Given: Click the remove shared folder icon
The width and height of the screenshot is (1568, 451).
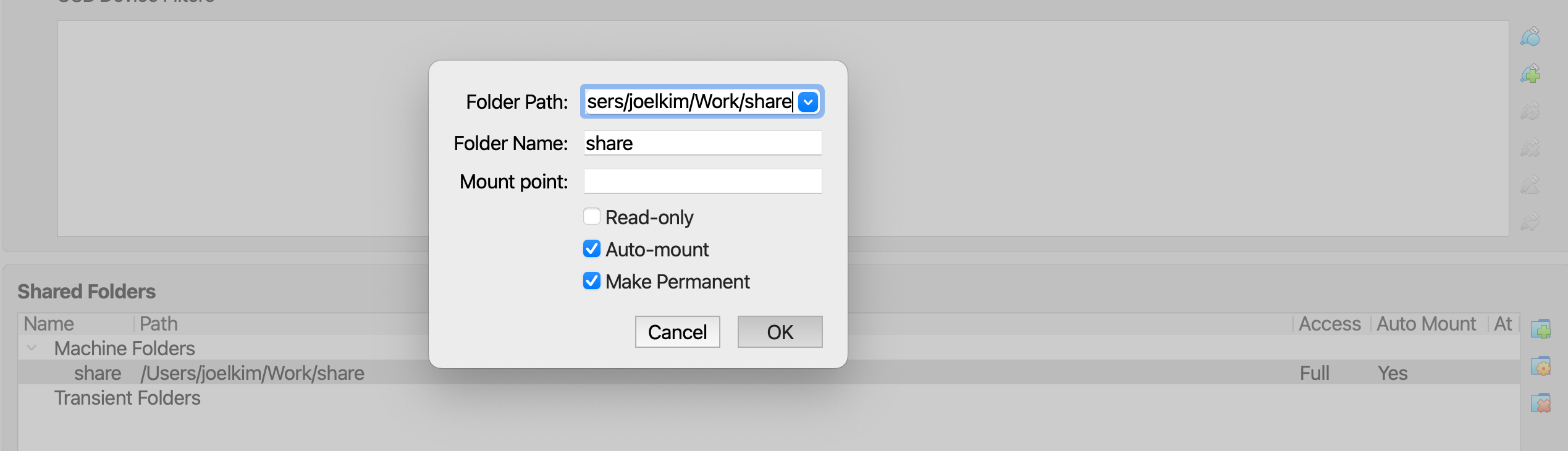Looking at the screenshot, I should coord(1540,403).
